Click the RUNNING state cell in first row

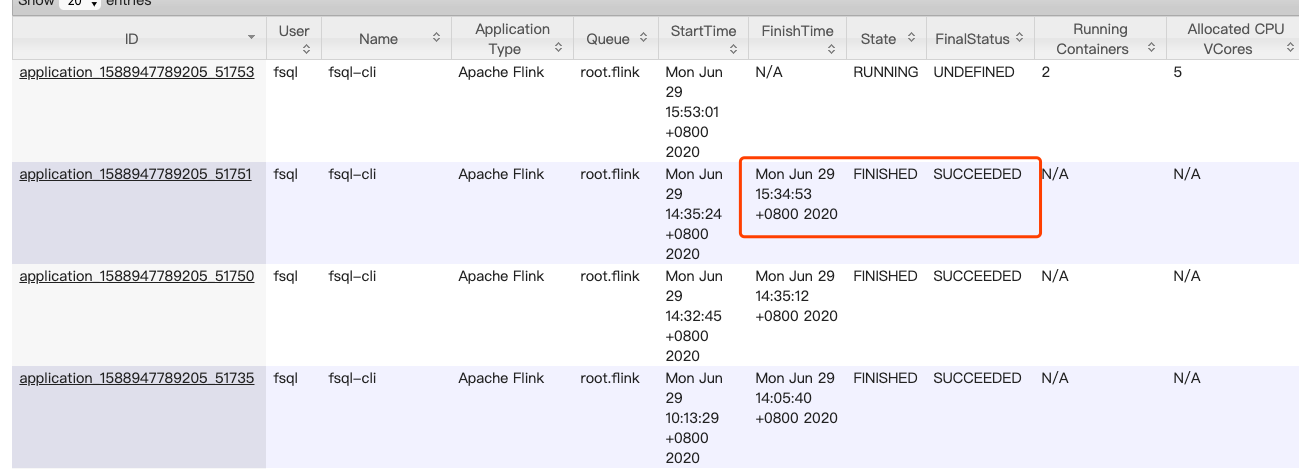[x=885, y=72]
